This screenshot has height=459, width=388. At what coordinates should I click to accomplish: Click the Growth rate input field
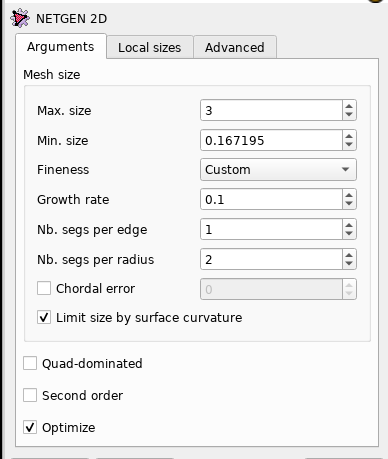(271, 199)
